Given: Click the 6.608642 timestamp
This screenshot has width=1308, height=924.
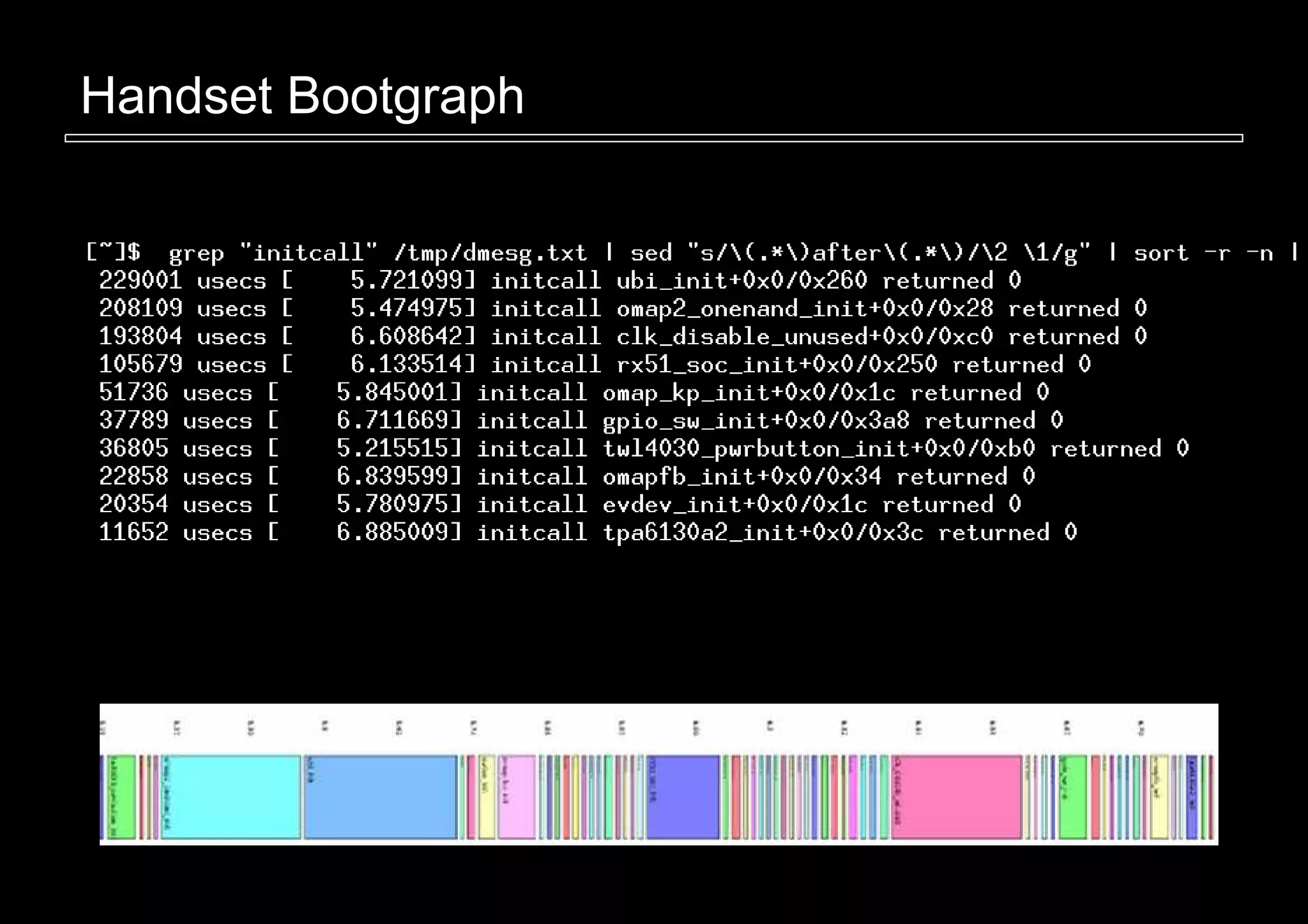Looking at the screenshot, I should pos(406,337).
